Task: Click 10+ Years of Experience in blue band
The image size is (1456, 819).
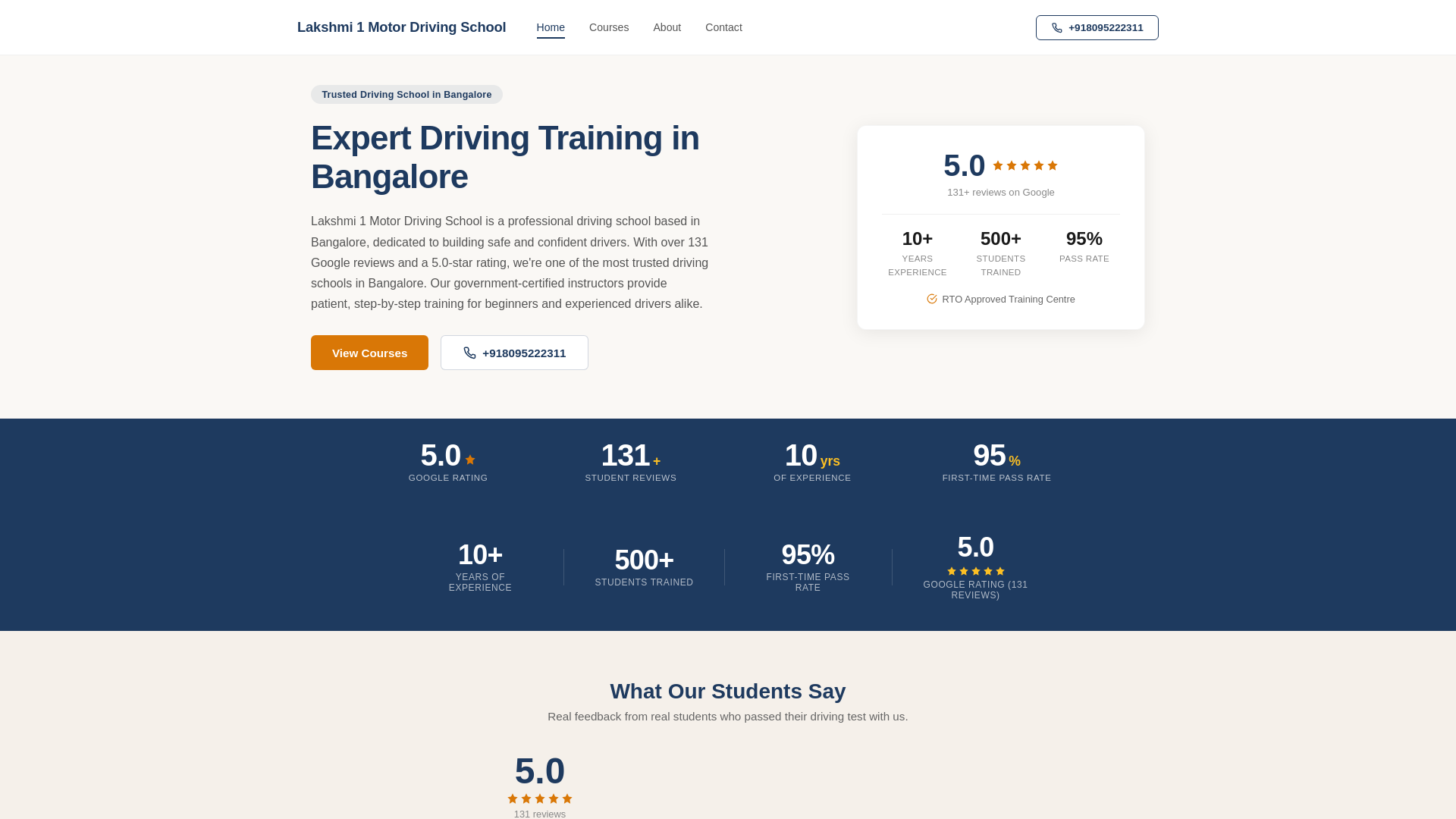Action: [480, 566]
